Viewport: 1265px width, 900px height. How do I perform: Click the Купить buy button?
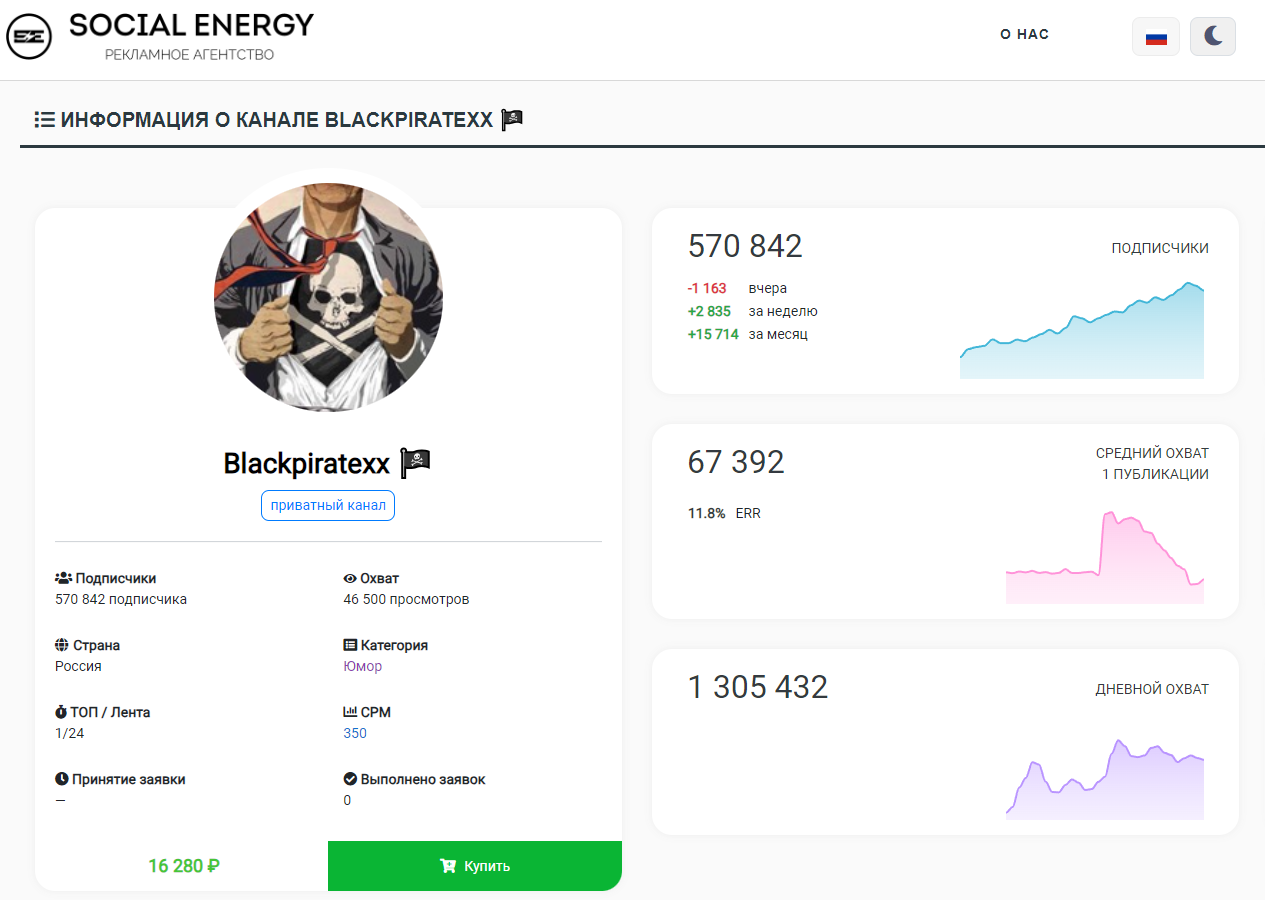[475, 866]
